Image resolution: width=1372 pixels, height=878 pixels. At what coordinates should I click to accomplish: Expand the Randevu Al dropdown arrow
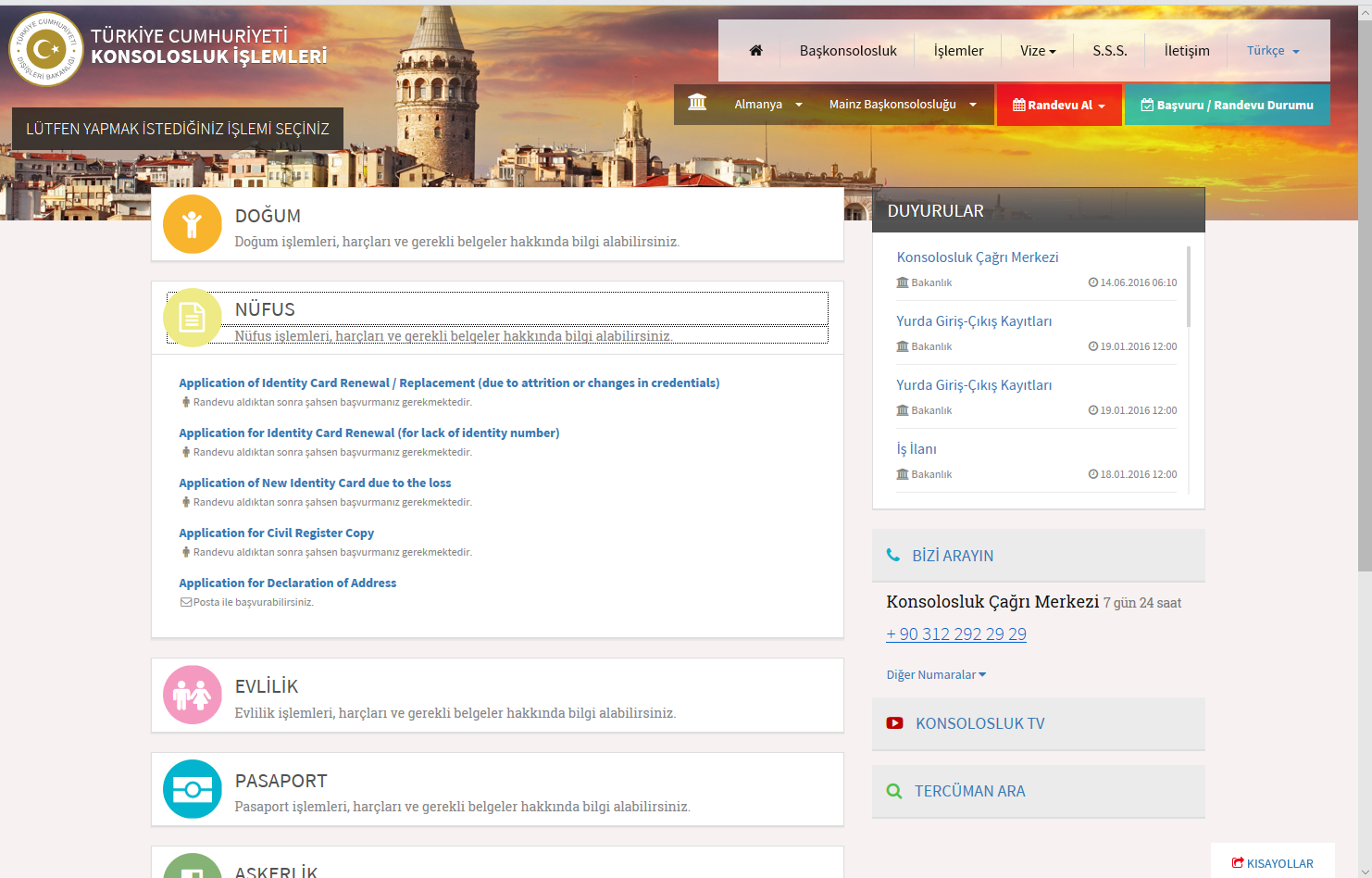(1102, 107)
